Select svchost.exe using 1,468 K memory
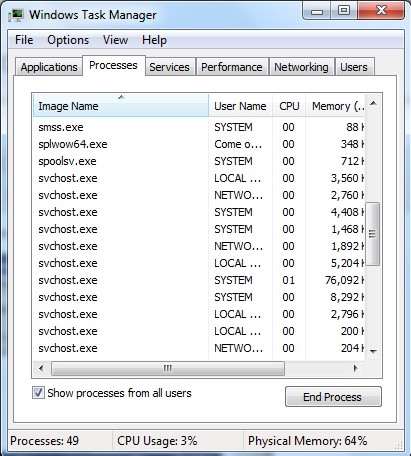The width and height of the screenshot is (411, 456). pyautogui.click(x=199, y=229)
